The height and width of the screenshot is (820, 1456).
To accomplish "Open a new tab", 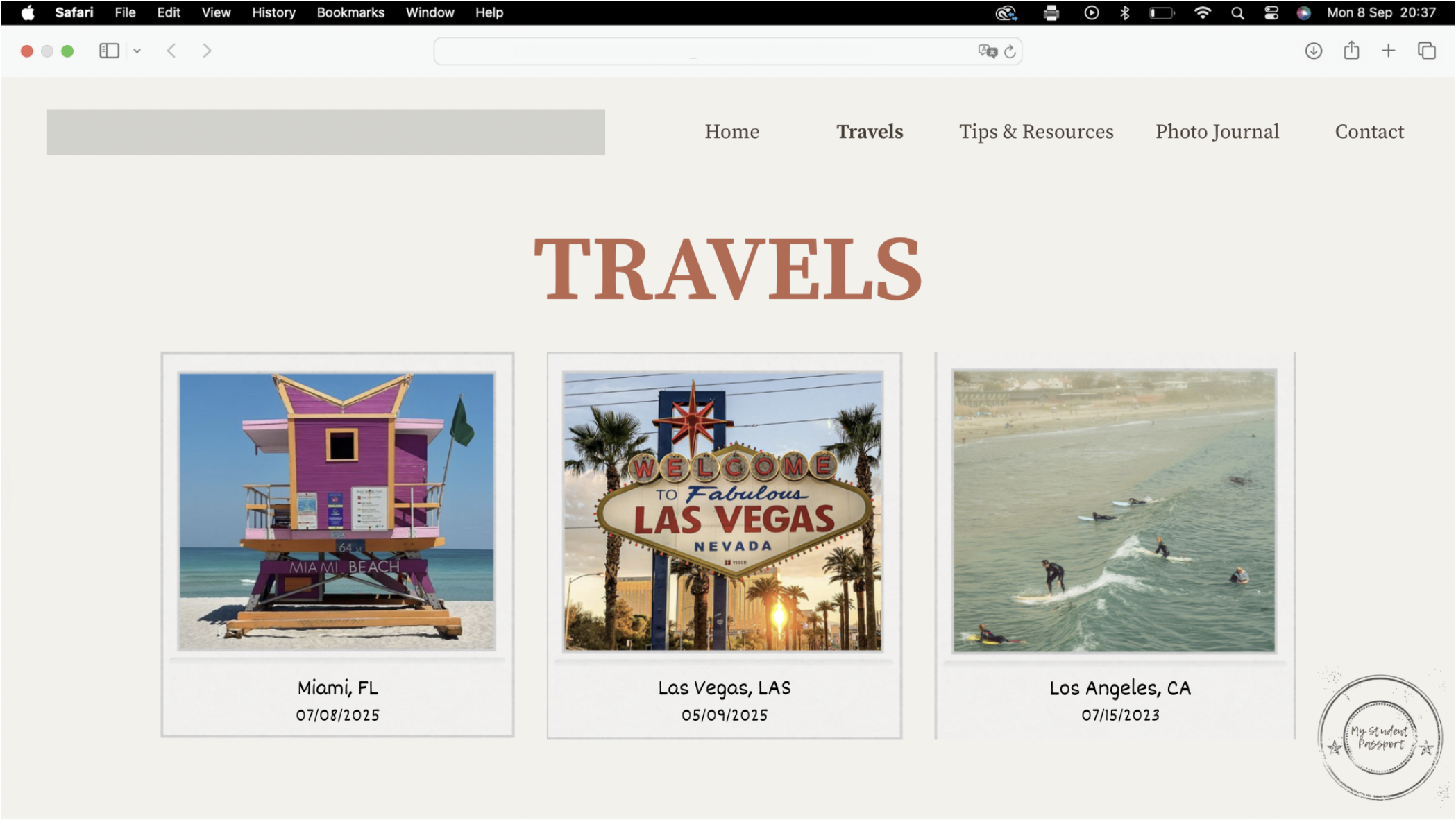I will 1388,51.
